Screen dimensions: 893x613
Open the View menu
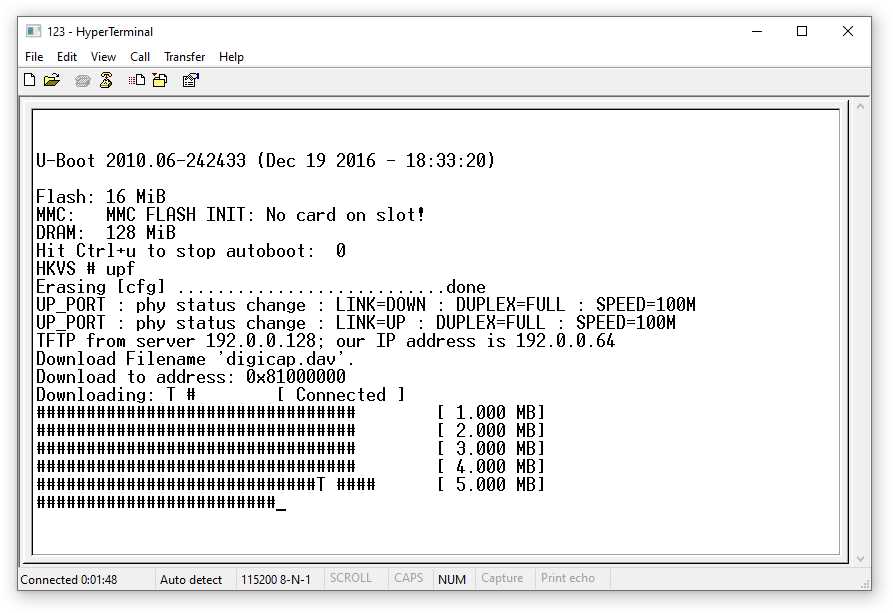pyautogui.click(x=104, y=57)
